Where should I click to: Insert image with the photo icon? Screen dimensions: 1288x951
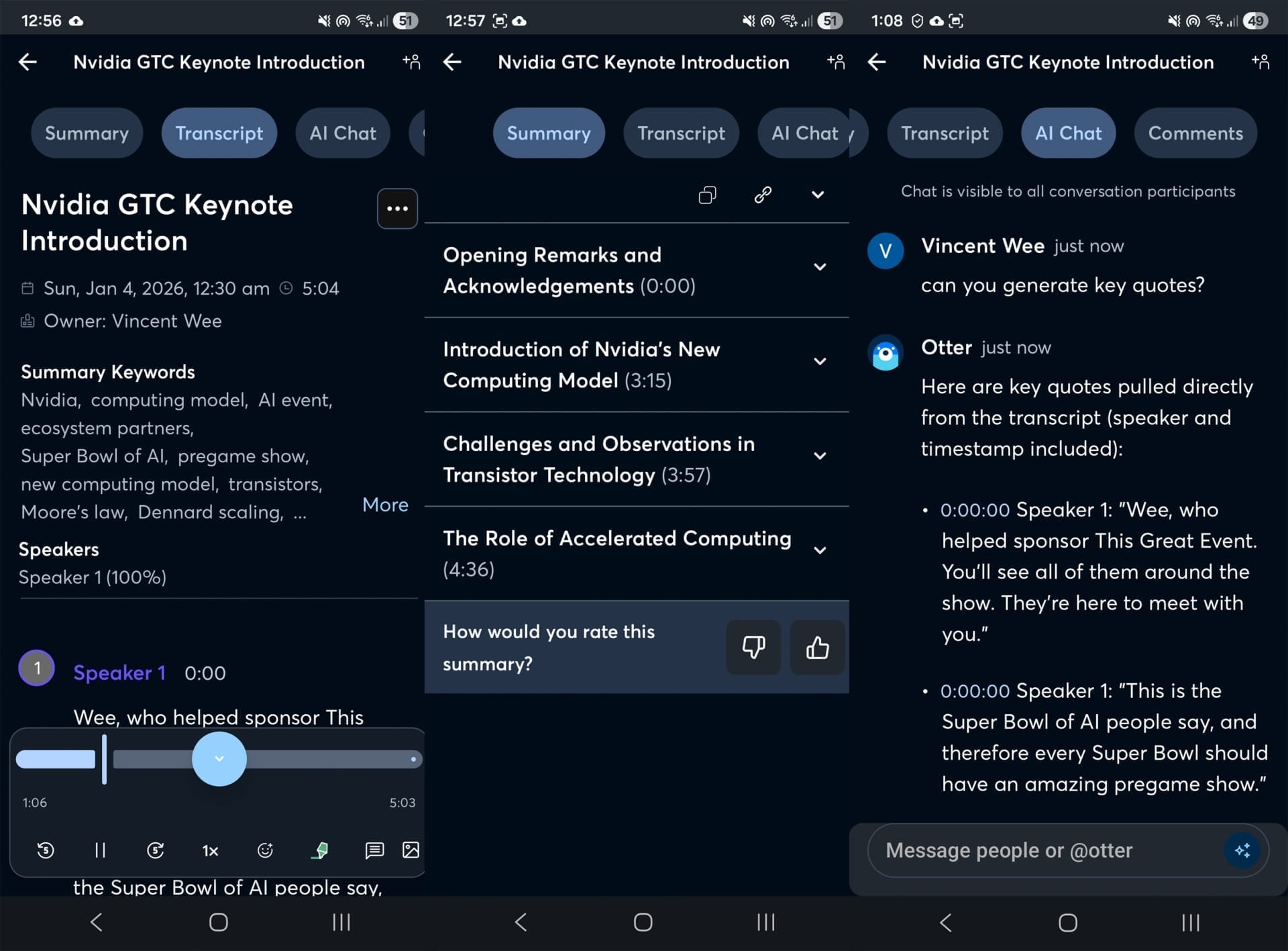pyautogui.click(x=411, y=850)
